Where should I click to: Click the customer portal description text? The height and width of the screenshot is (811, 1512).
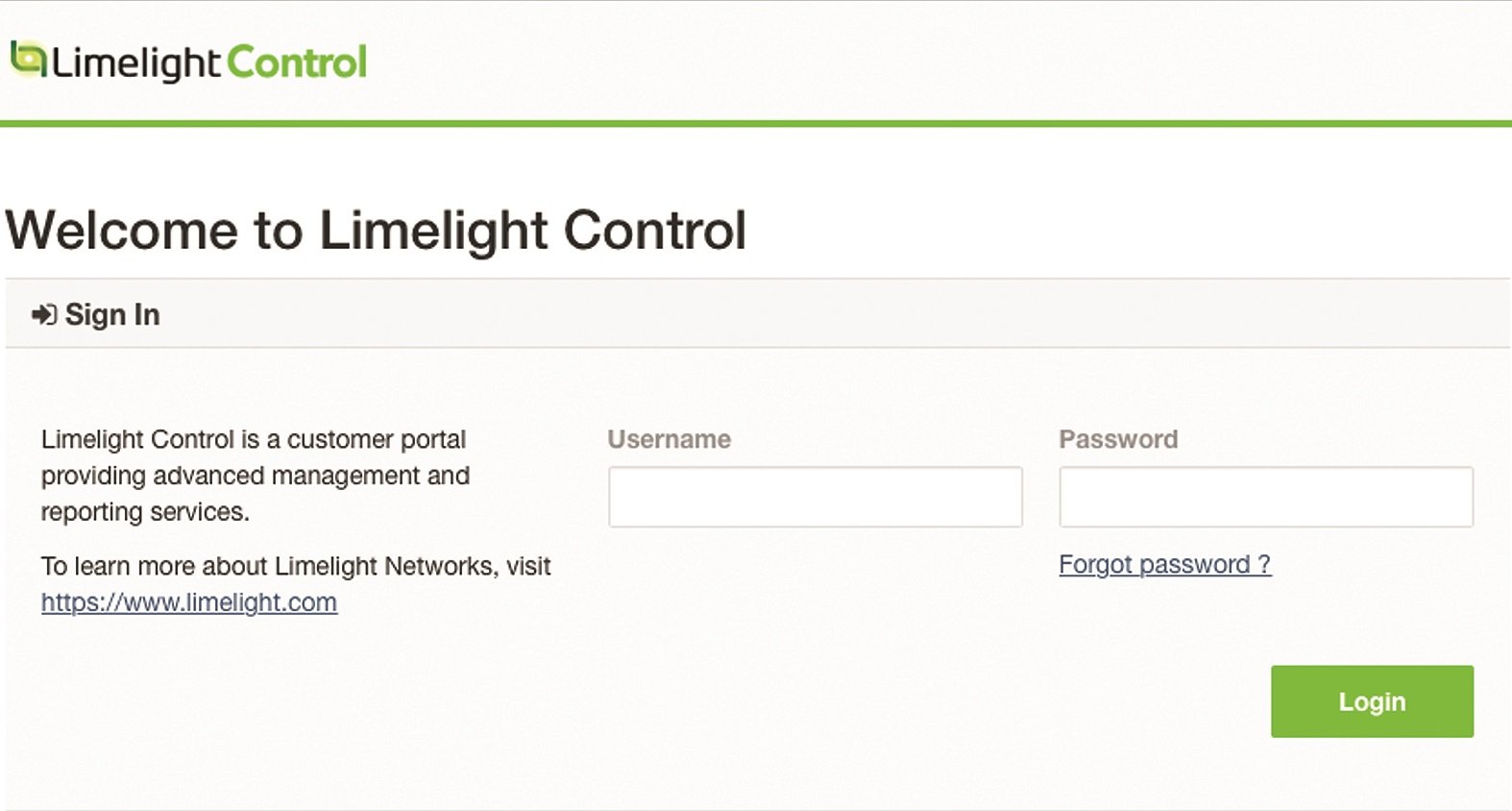(255, 475)
